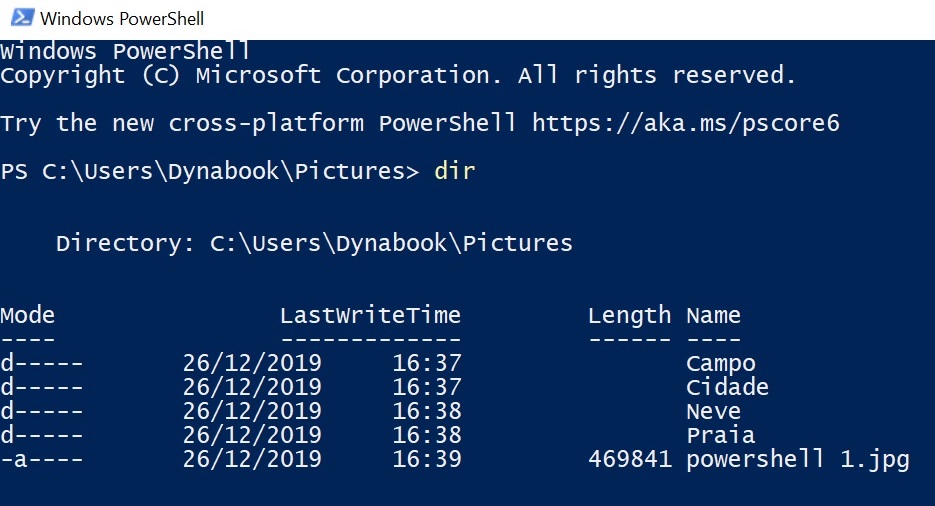The width and height of the screenshot is (935, 506).
Task: Click the Mode column header
Action: [27, 315]
